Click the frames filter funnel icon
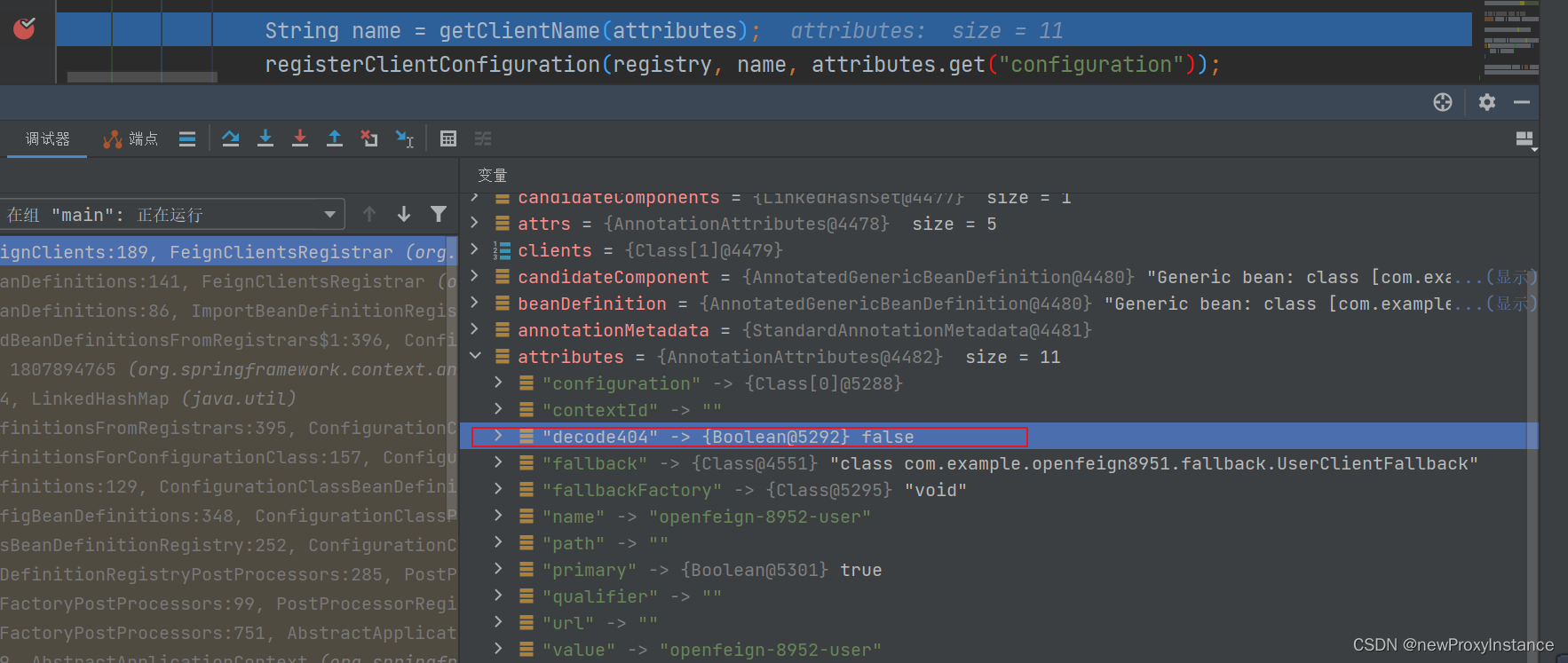Screen dimensions: 1568x663 pos(439,214)
